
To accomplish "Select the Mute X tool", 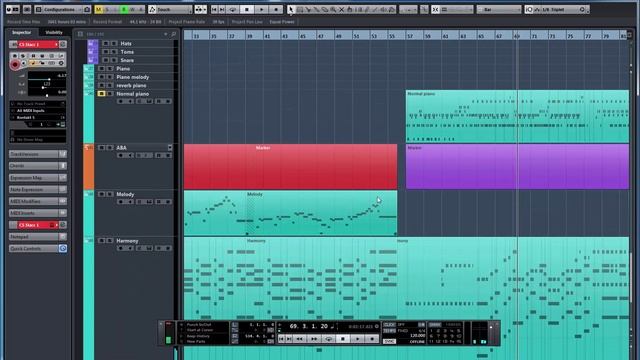I will coord(341,9).
